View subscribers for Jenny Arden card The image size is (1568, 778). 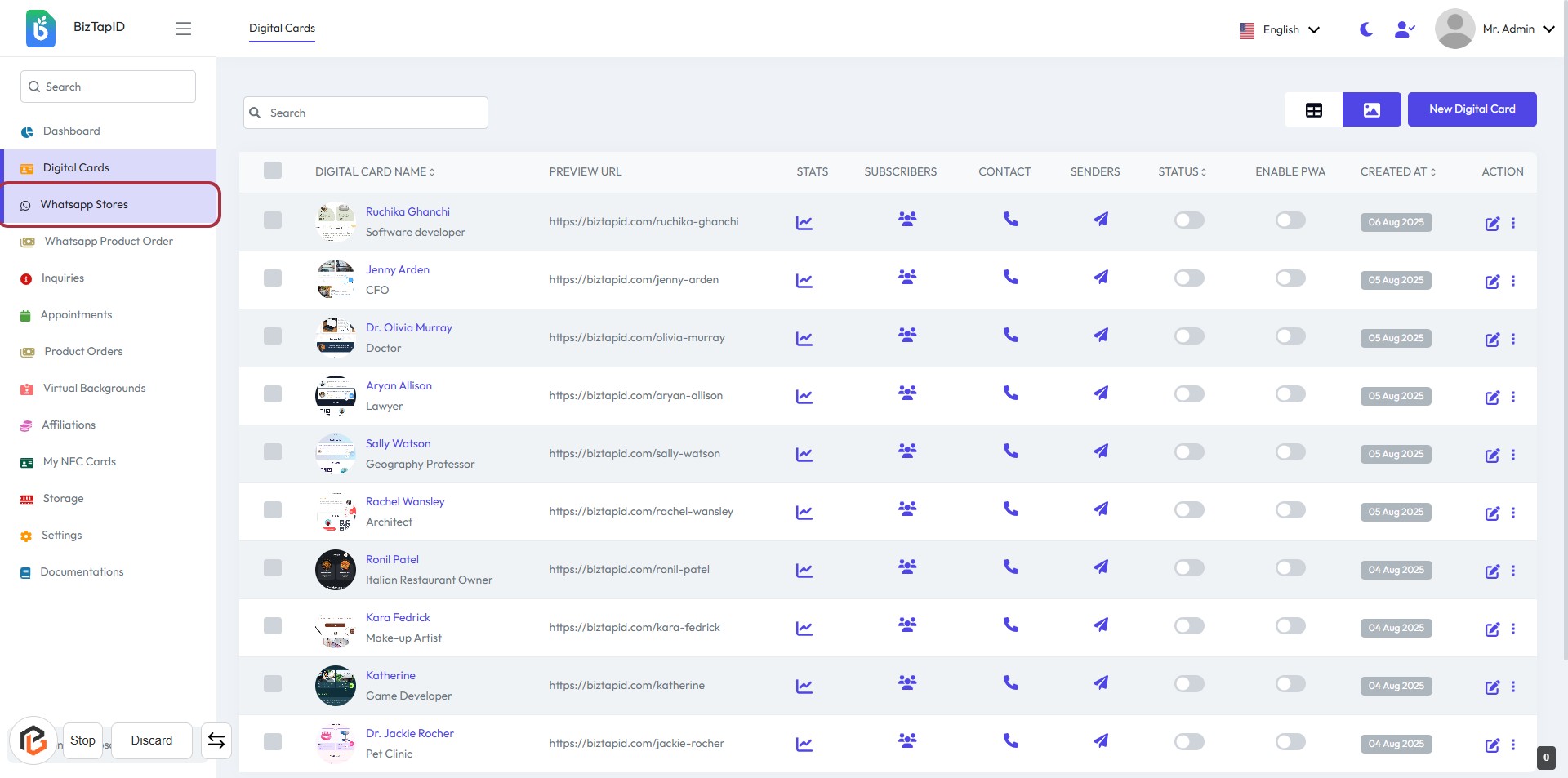click(906, 277)
